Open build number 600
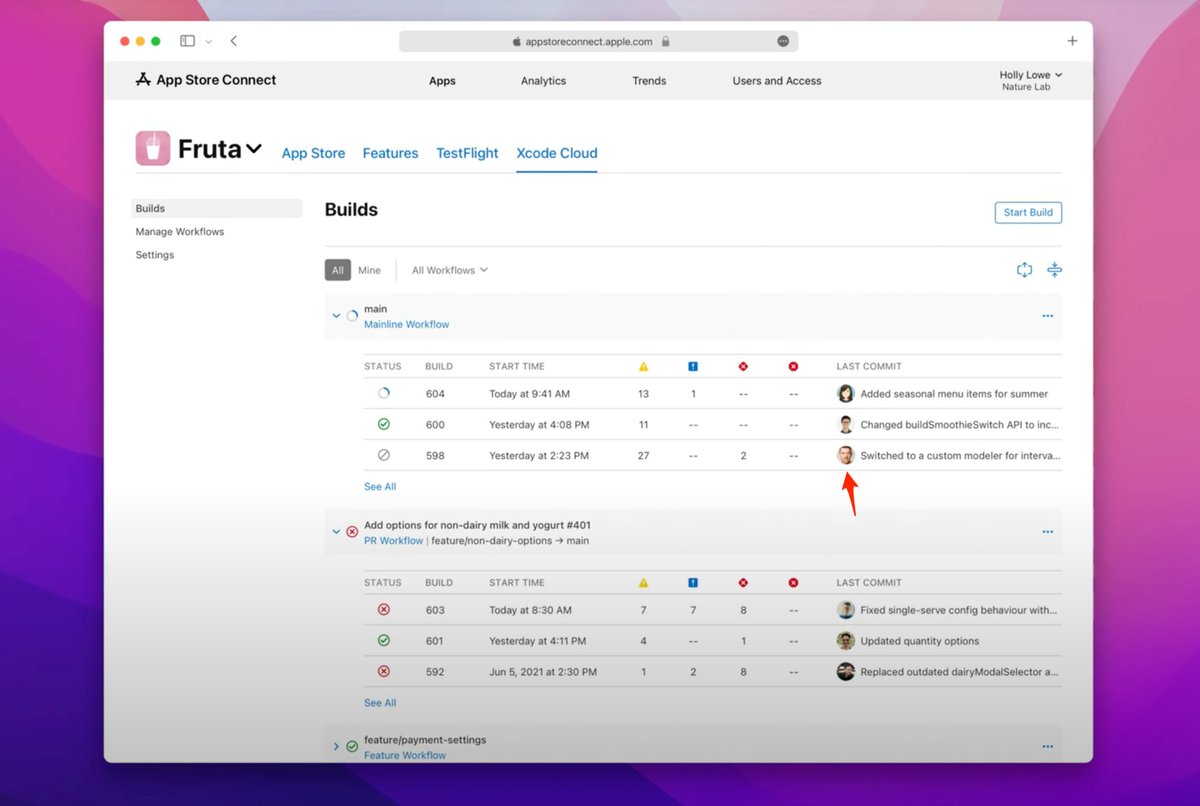The height and width of the screenshot is (806, 1200). click(435, 425)
